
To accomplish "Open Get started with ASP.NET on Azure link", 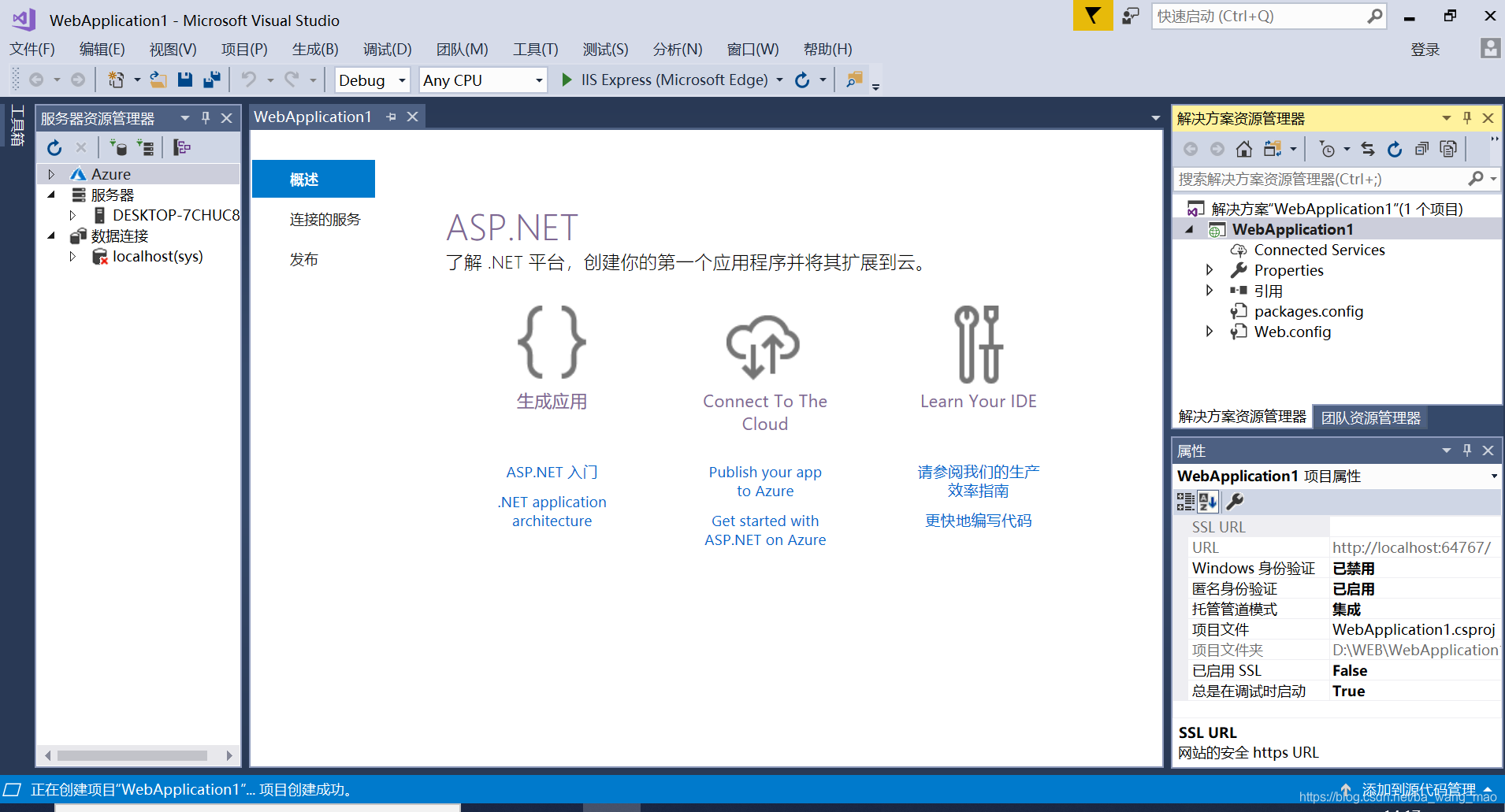I will pos(764,530).
